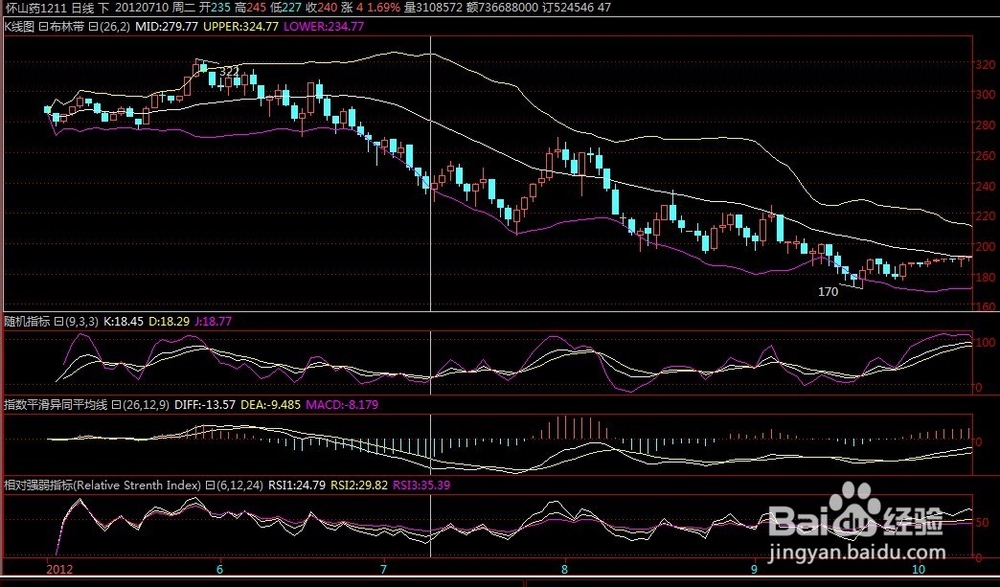Click the 订524546 open interest figure
This screenshot has width=1000, height=587.
click(x=566, y=8)
